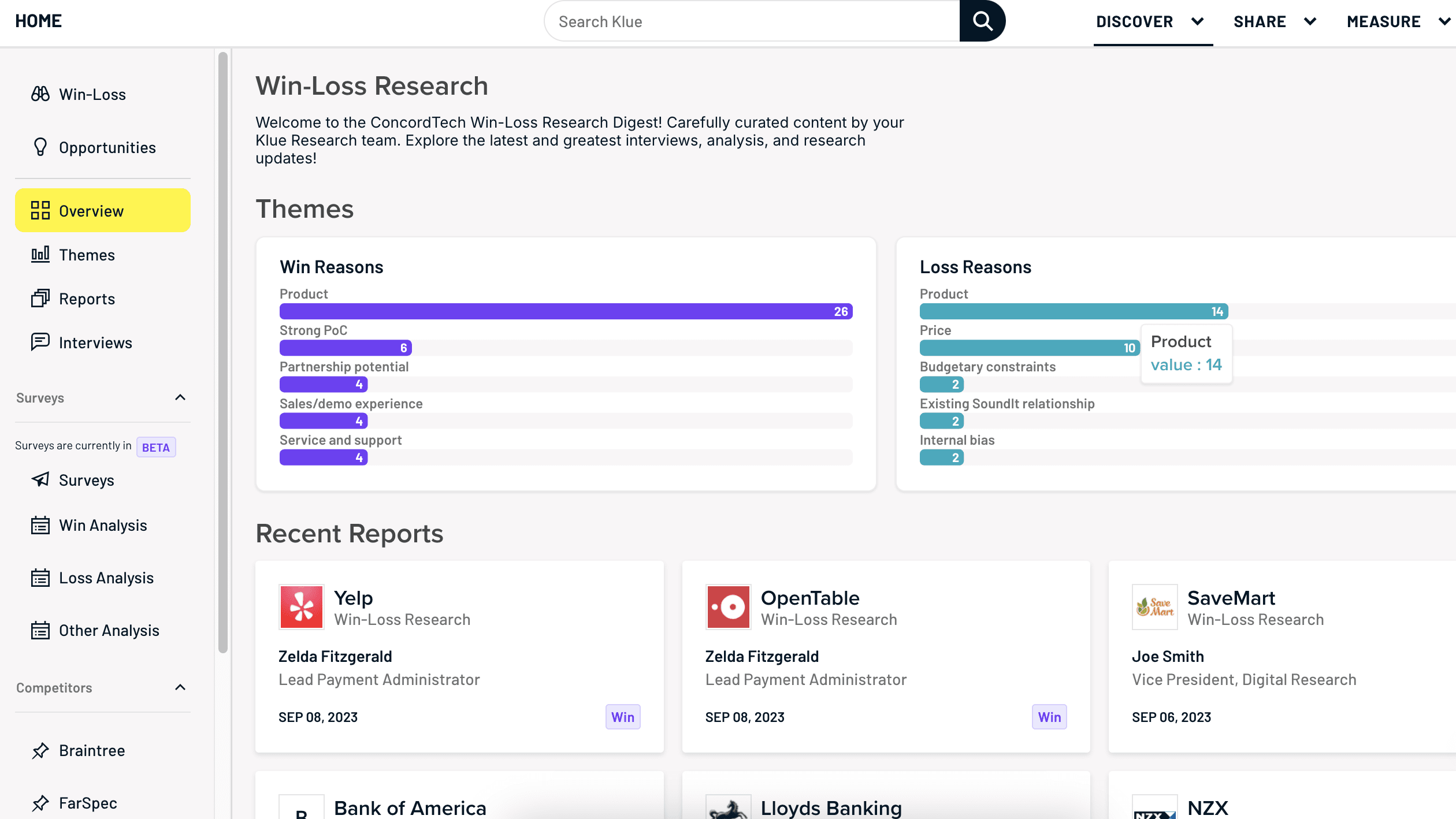This screenshot has height=819, width=1456.
Task: Click the Interviews chat bubble icon
Action: (40, 342)
